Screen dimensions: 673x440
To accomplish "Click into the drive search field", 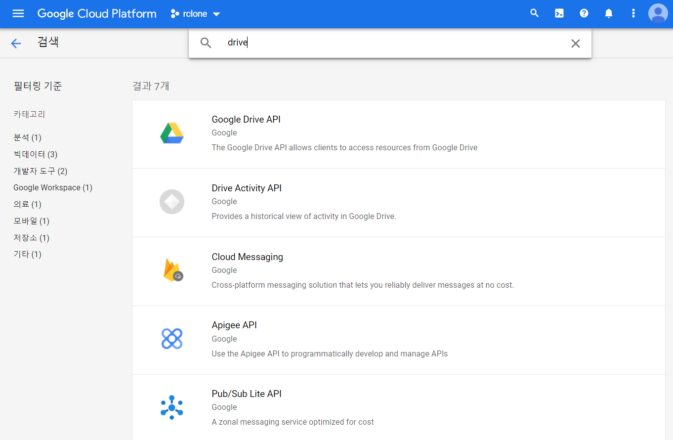I will point(390,43).
